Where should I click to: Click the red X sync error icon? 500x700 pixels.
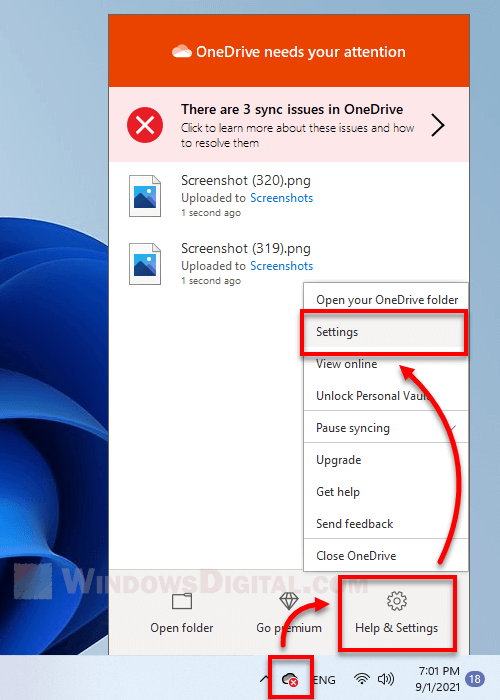[145, 125]
